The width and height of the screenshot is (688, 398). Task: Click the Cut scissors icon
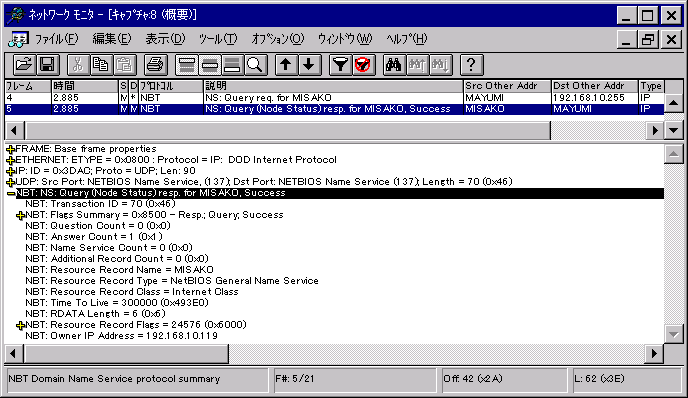click(x=78, y=65)
